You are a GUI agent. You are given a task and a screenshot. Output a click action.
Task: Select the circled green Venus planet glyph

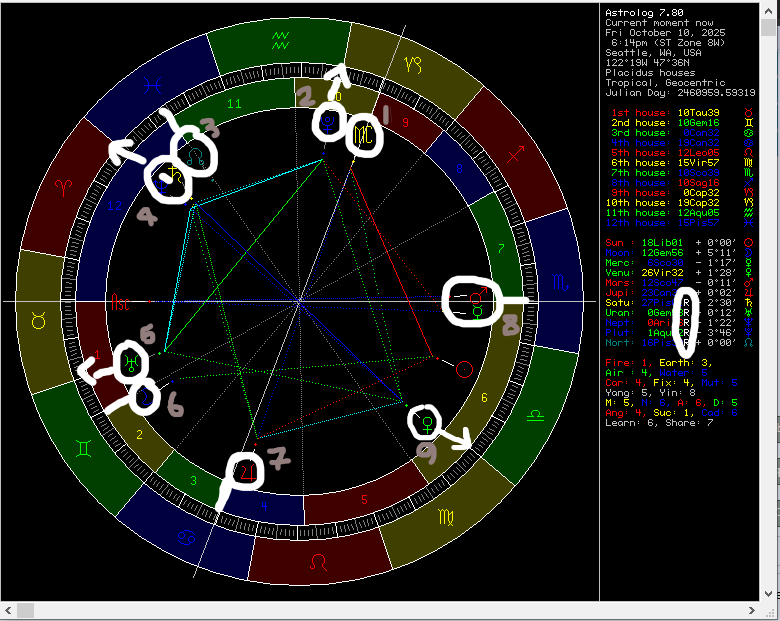(427, 417)
